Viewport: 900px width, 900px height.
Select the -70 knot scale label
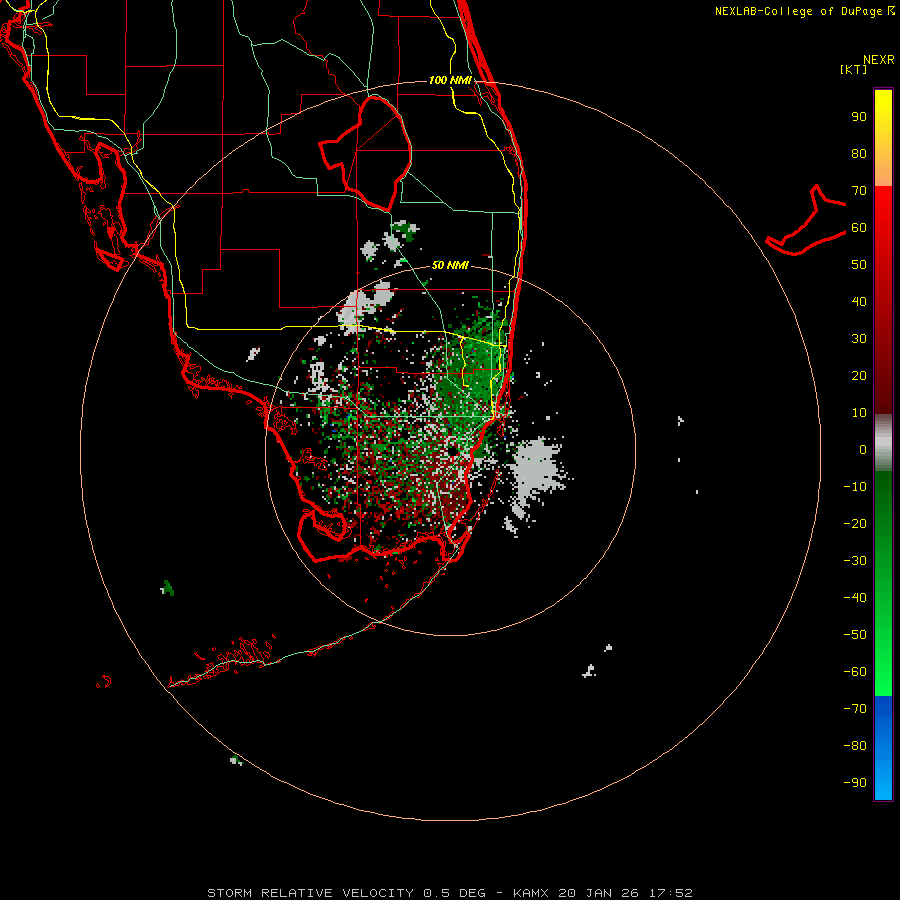[x=855, y=708]
